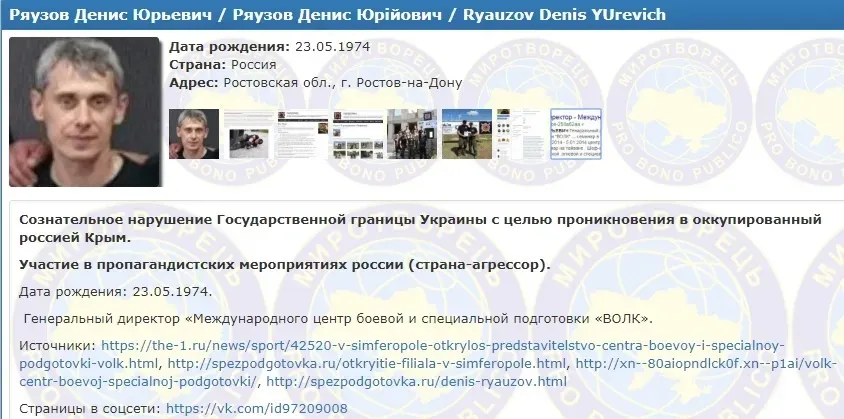Open the spezpodgotovka.ru/denis-ryauzov.html link

point(417,382)
